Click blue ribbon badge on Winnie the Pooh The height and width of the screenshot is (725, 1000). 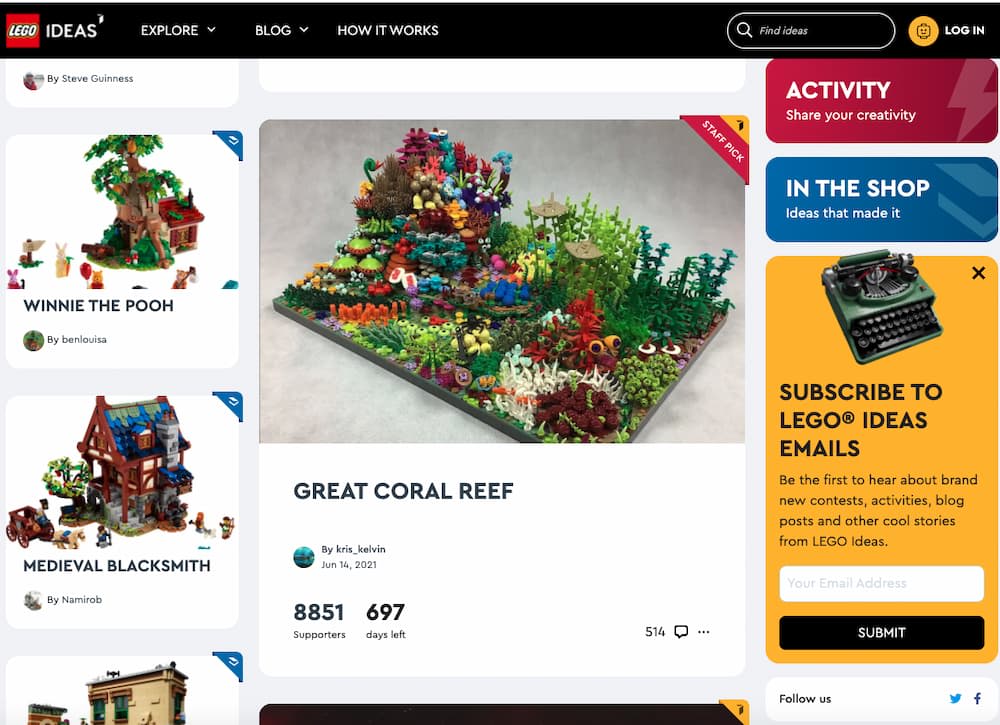(x=228, y=145)
